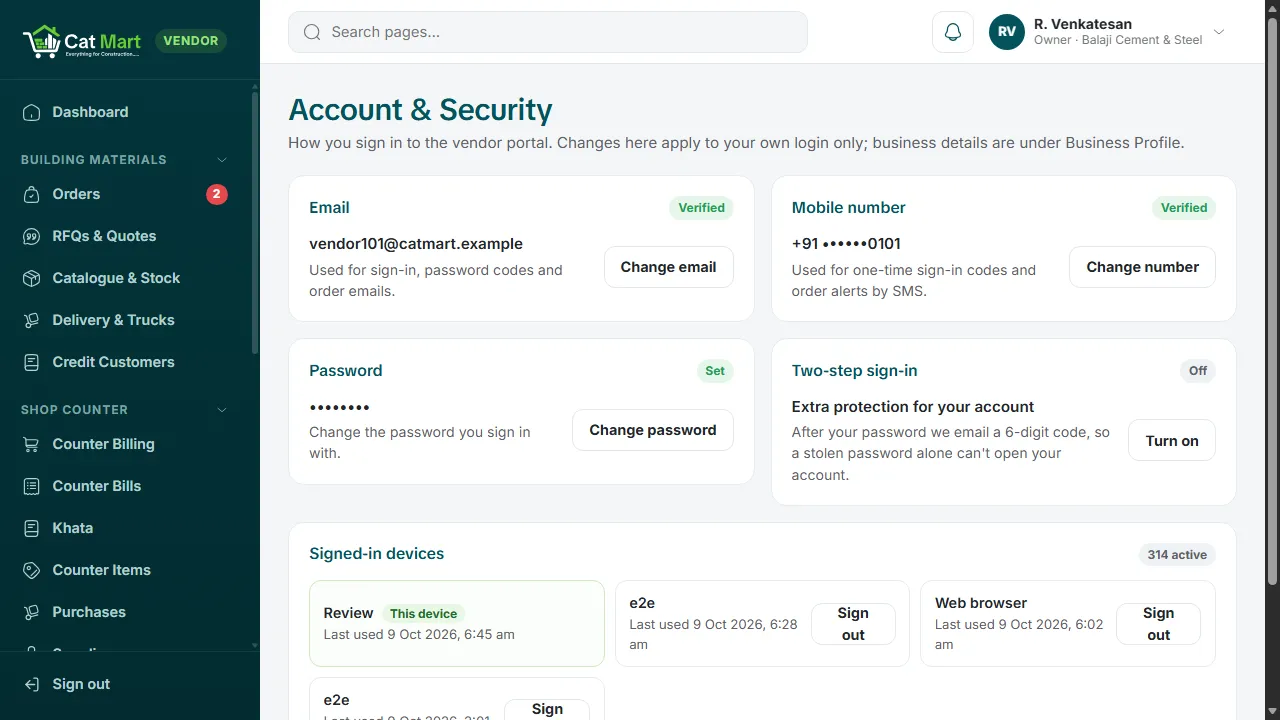
Task: Click the Delivery & Trucks icon
Action: pyautogui.click(x=32, y=320)
